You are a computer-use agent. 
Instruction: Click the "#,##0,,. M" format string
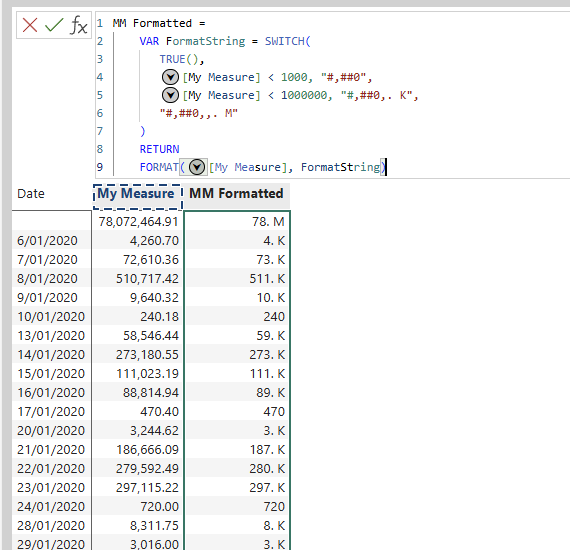click(x=198, y=113)
